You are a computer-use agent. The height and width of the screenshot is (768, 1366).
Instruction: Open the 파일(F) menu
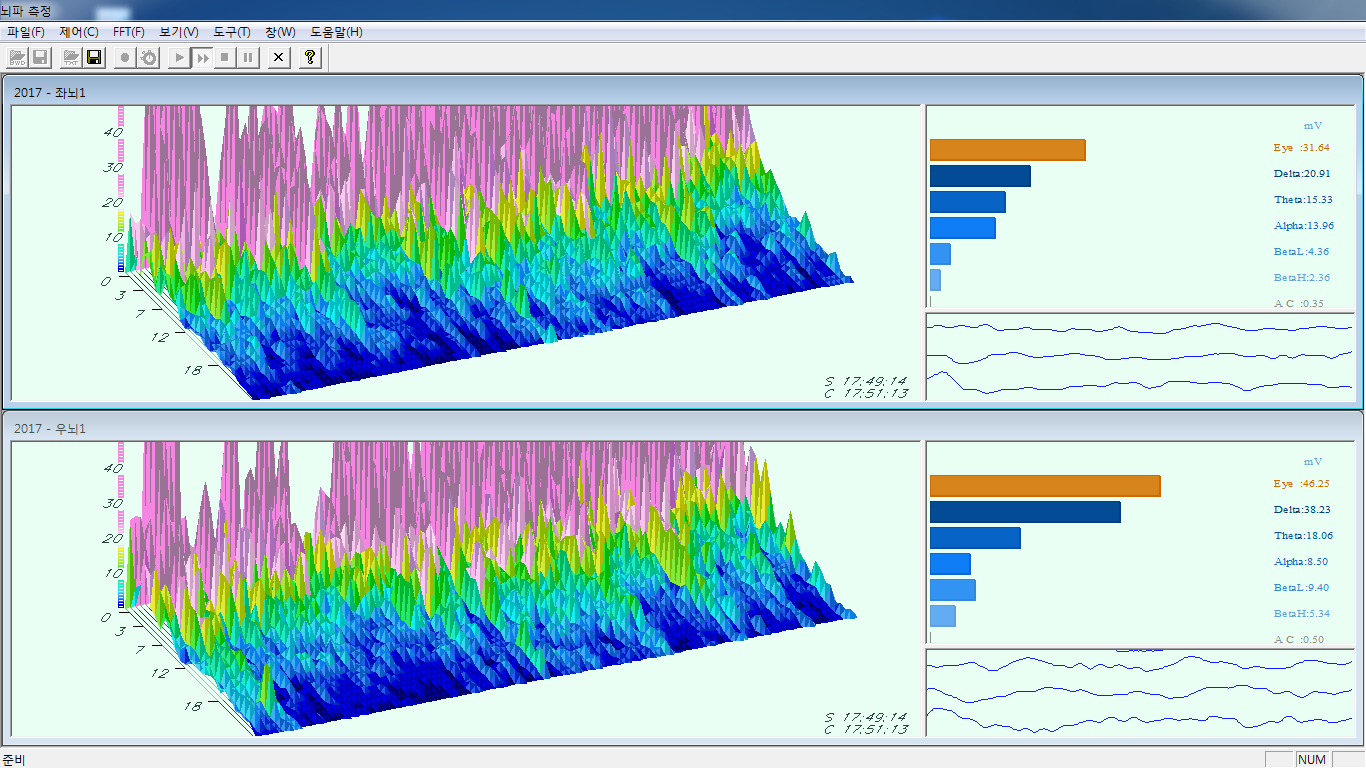[26, 32]
